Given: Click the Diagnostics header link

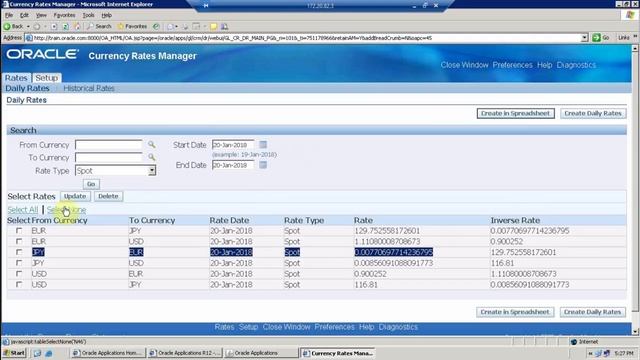Looking at the screenshot, I should tap(576, 65).
